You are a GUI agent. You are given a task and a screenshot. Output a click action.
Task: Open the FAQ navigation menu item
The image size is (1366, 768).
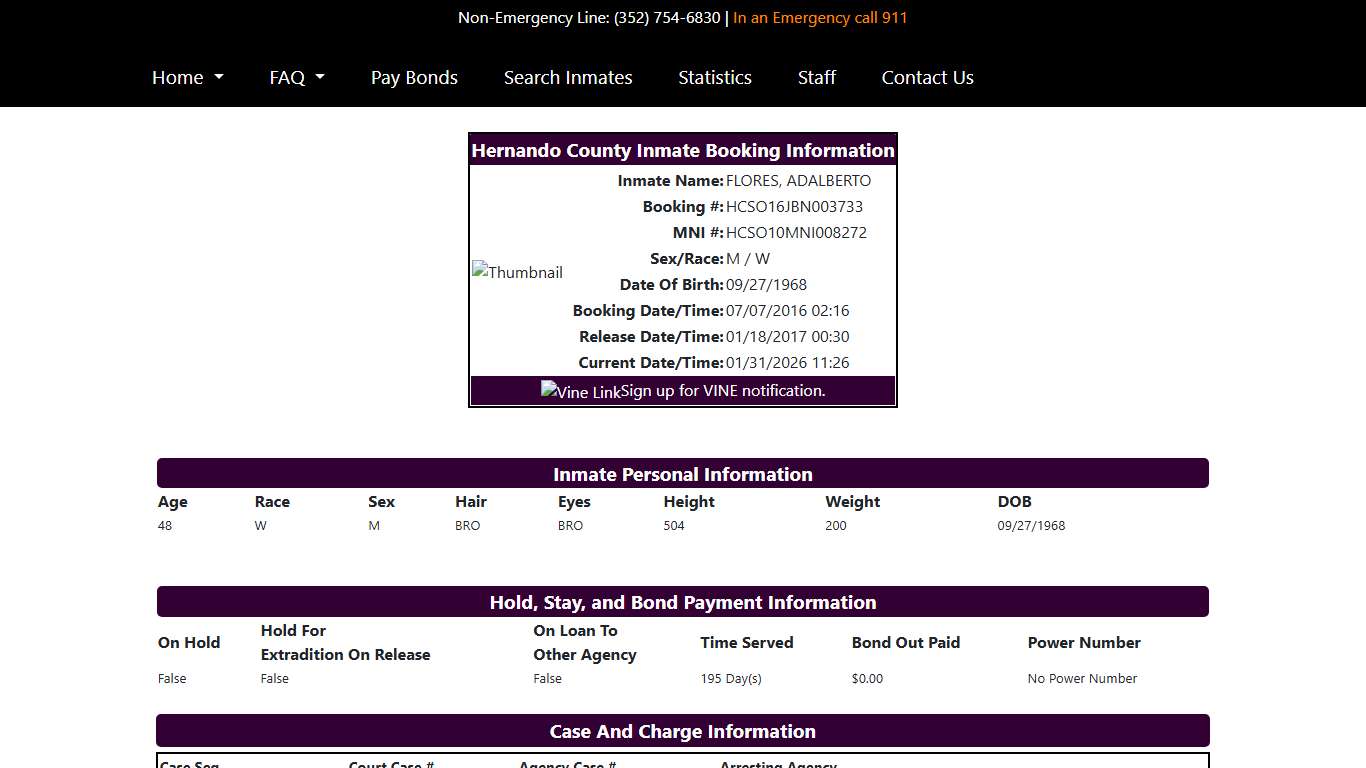tap(288, 77)
